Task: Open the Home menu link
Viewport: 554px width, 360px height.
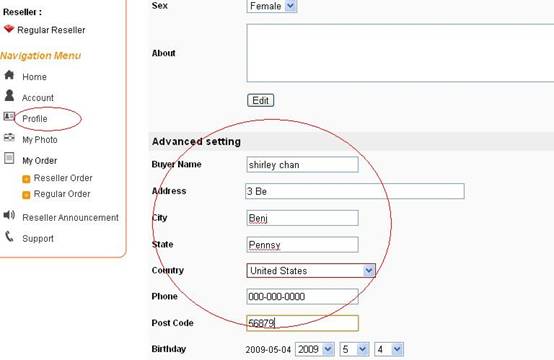Action: tap(34, 77)
